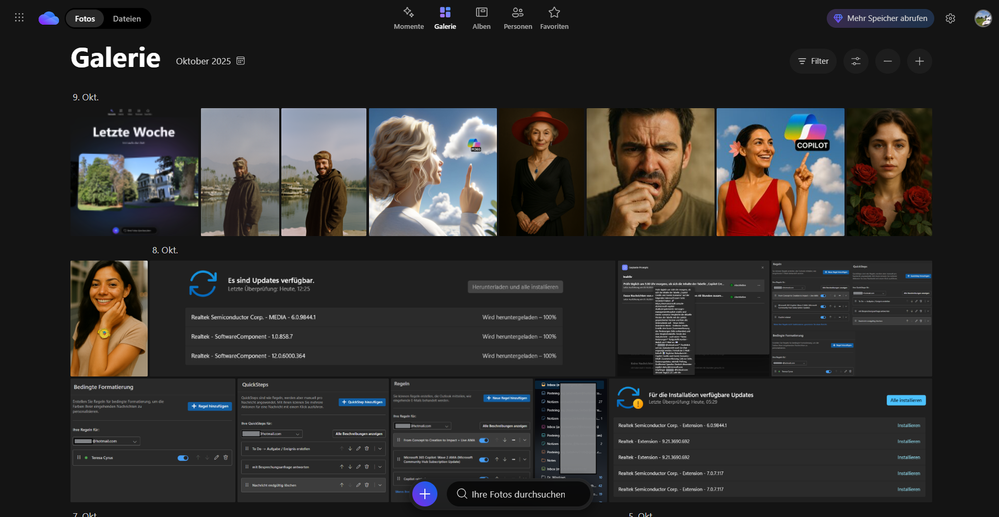The image size is (999, 517).
Task: Open the profile avatar menu
Action: (982, 18)
